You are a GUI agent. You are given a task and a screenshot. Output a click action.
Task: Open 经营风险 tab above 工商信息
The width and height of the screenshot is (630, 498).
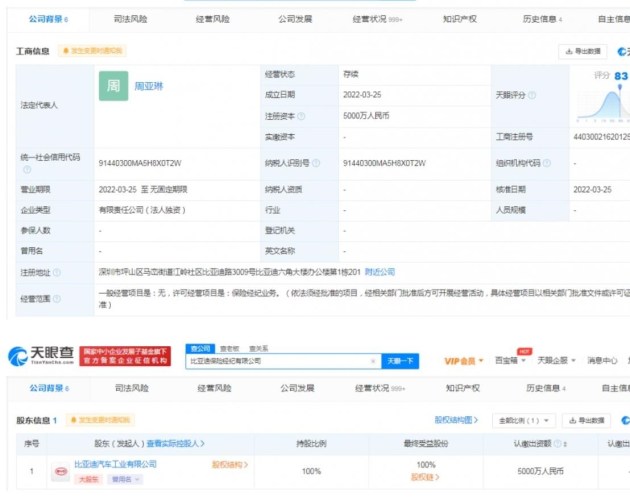pos(213,19)
